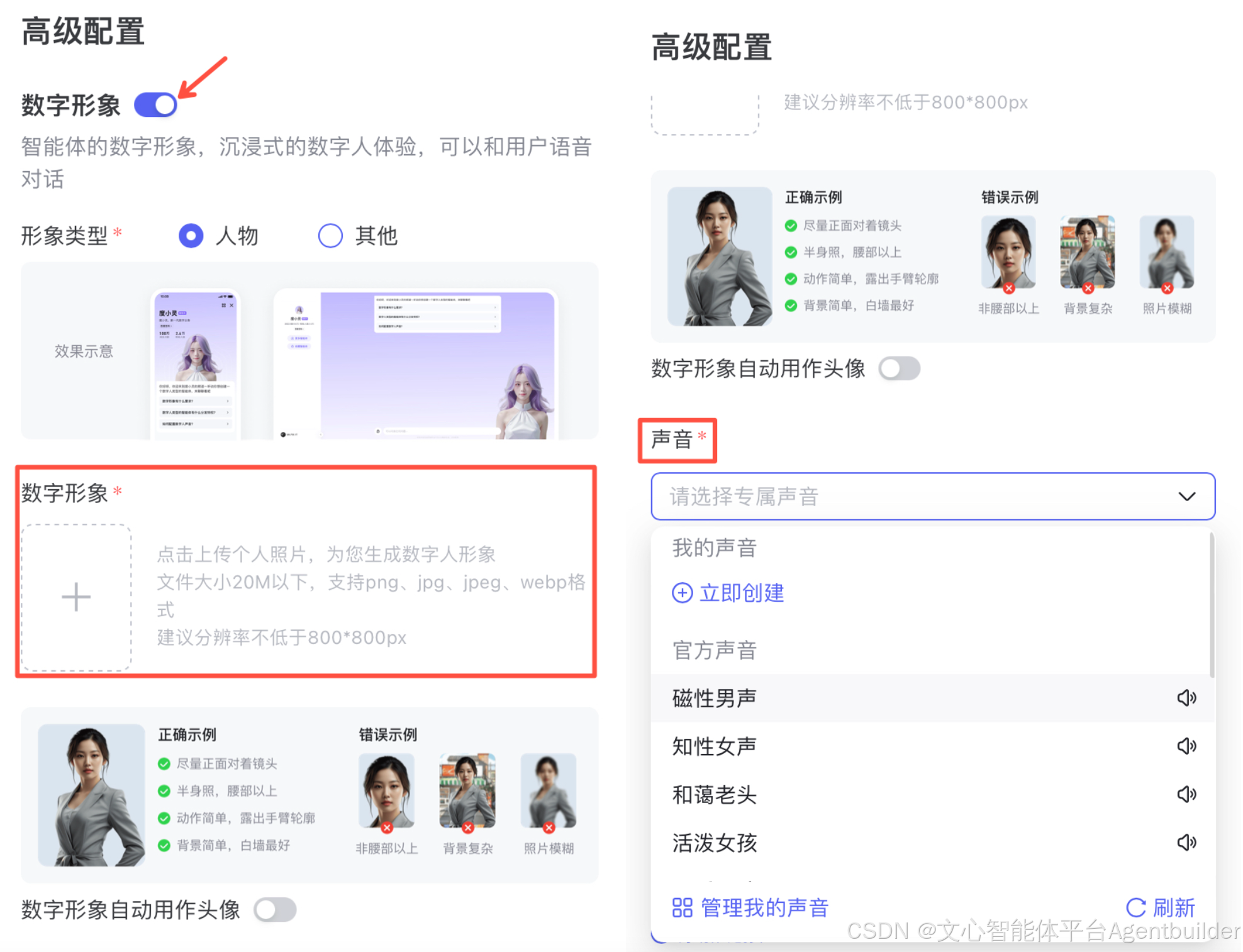
Task: Preview the 磁性男声 voice speaker icon
Action: (1186, 697)
